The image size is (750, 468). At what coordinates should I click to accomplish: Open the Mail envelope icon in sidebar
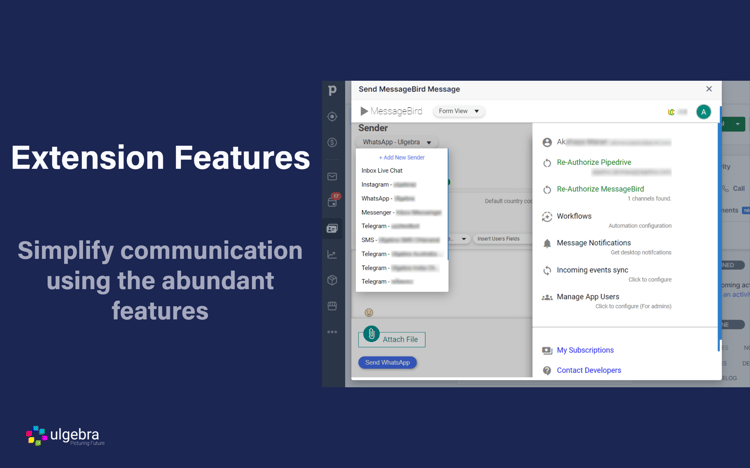coord(332,177)
